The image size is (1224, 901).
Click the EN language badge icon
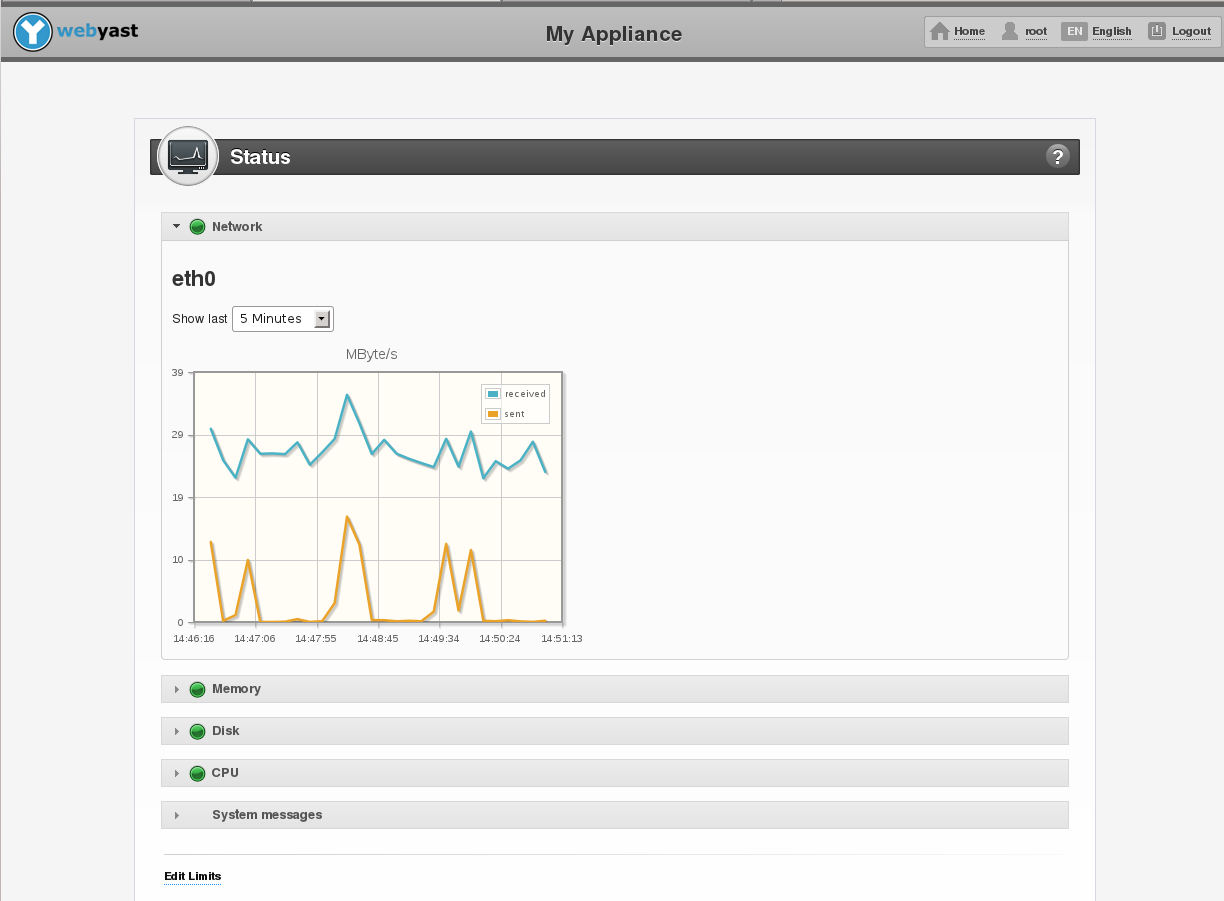(1074, 32)
